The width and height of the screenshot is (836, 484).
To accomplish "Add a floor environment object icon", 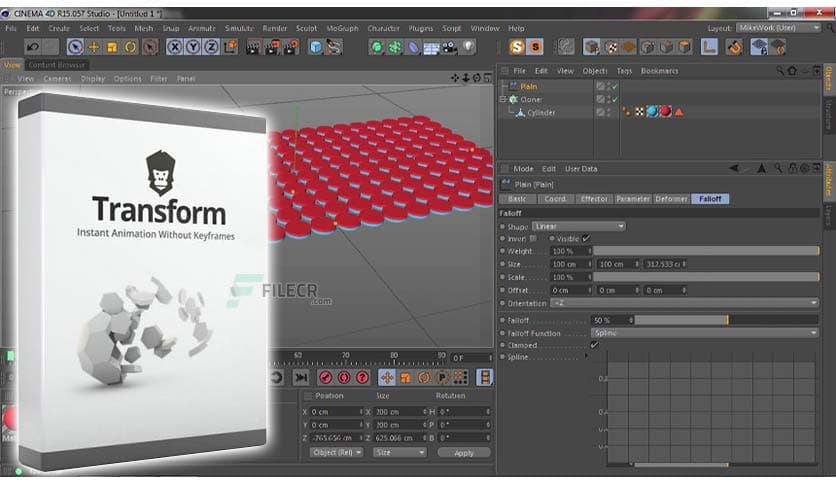I will click(x=431, y=47).
